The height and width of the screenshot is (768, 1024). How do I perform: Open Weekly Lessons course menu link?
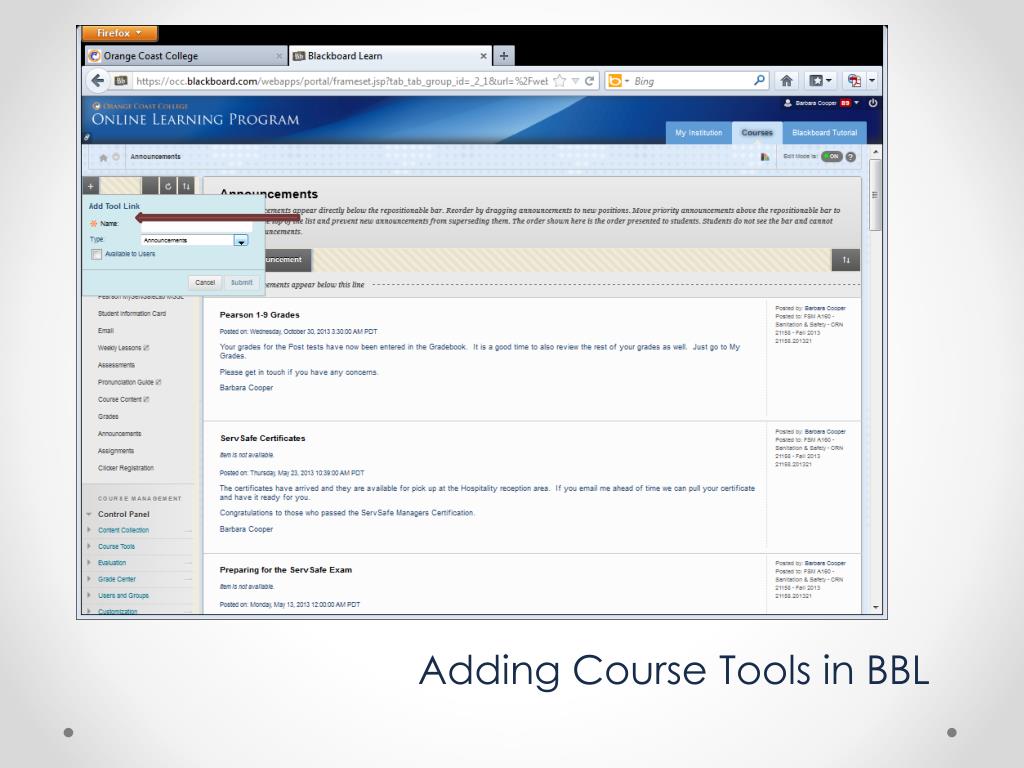120,348
